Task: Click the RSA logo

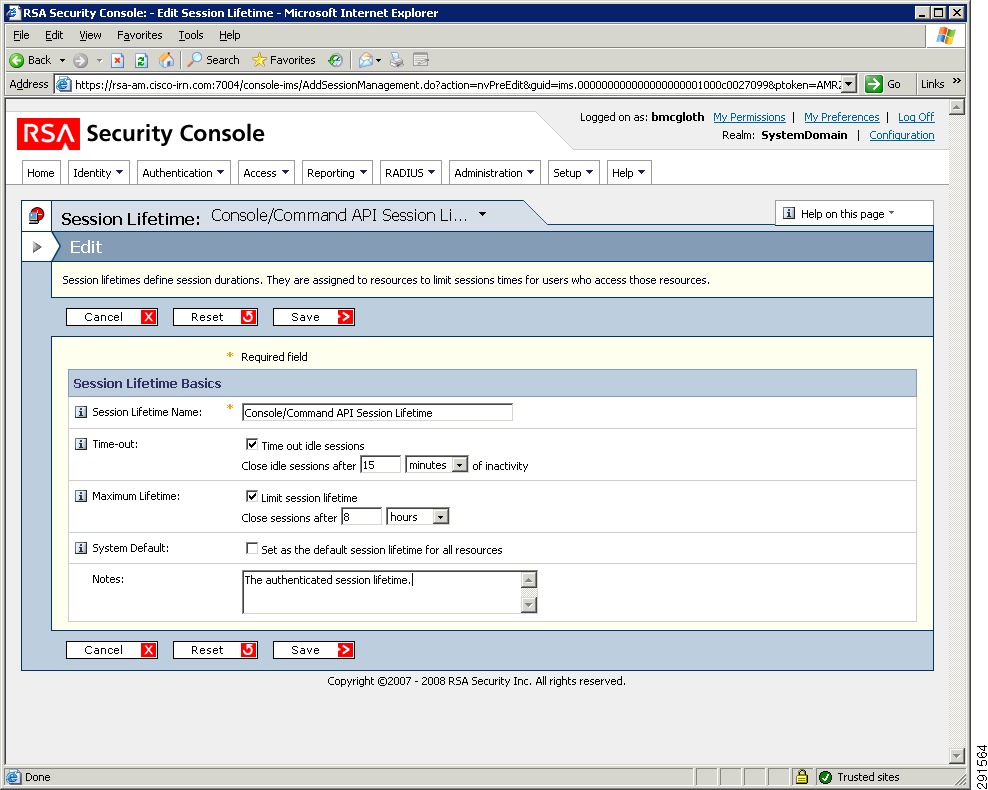Action: pyautogui.click(x=49, y=134)
